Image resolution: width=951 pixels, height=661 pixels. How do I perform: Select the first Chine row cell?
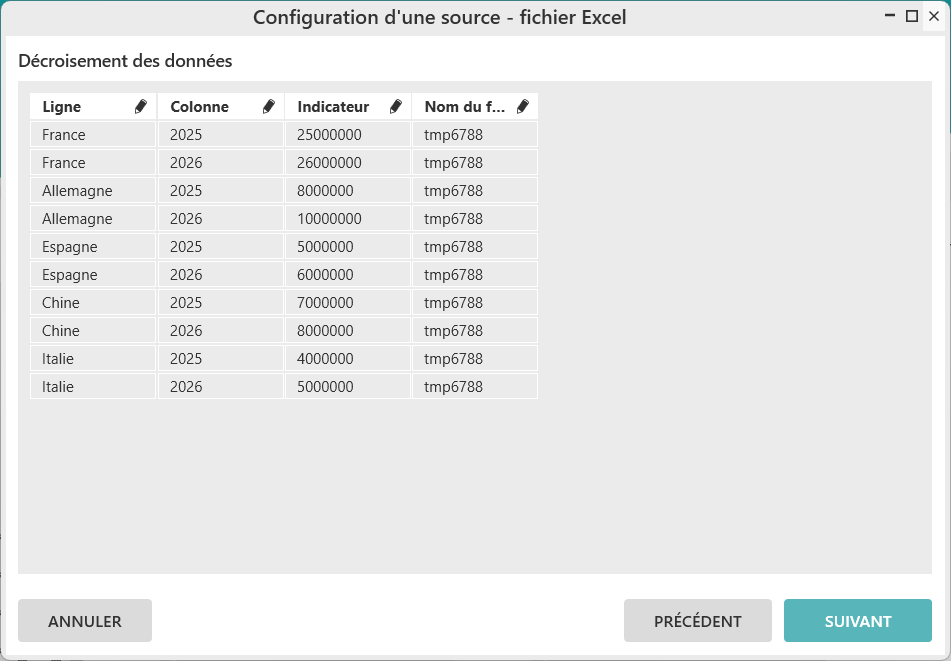(x=61, y=303)
